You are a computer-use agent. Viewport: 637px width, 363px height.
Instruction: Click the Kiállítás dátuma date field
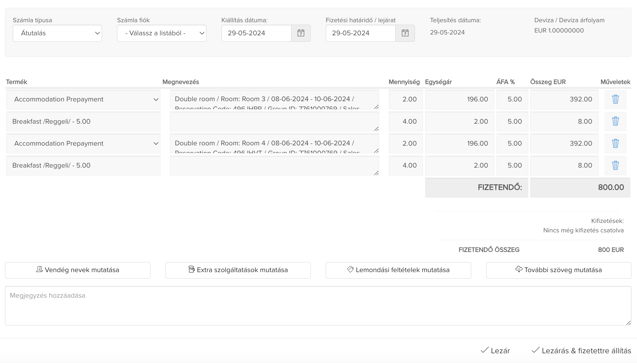[x=256, y=33]
